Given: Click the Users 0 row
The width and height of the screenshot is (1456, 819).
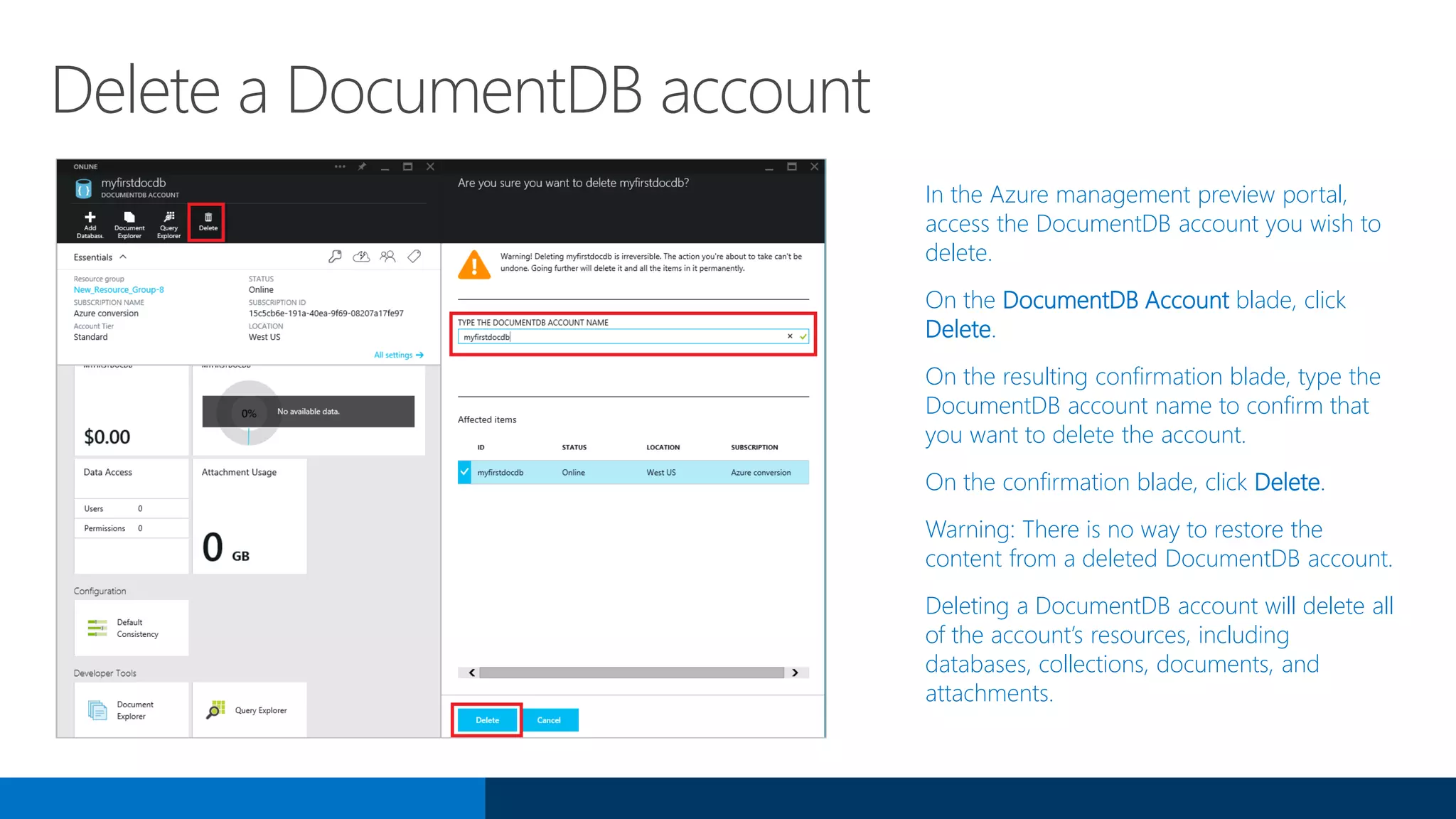Looking at the screenshot, I should coord(132,508).
